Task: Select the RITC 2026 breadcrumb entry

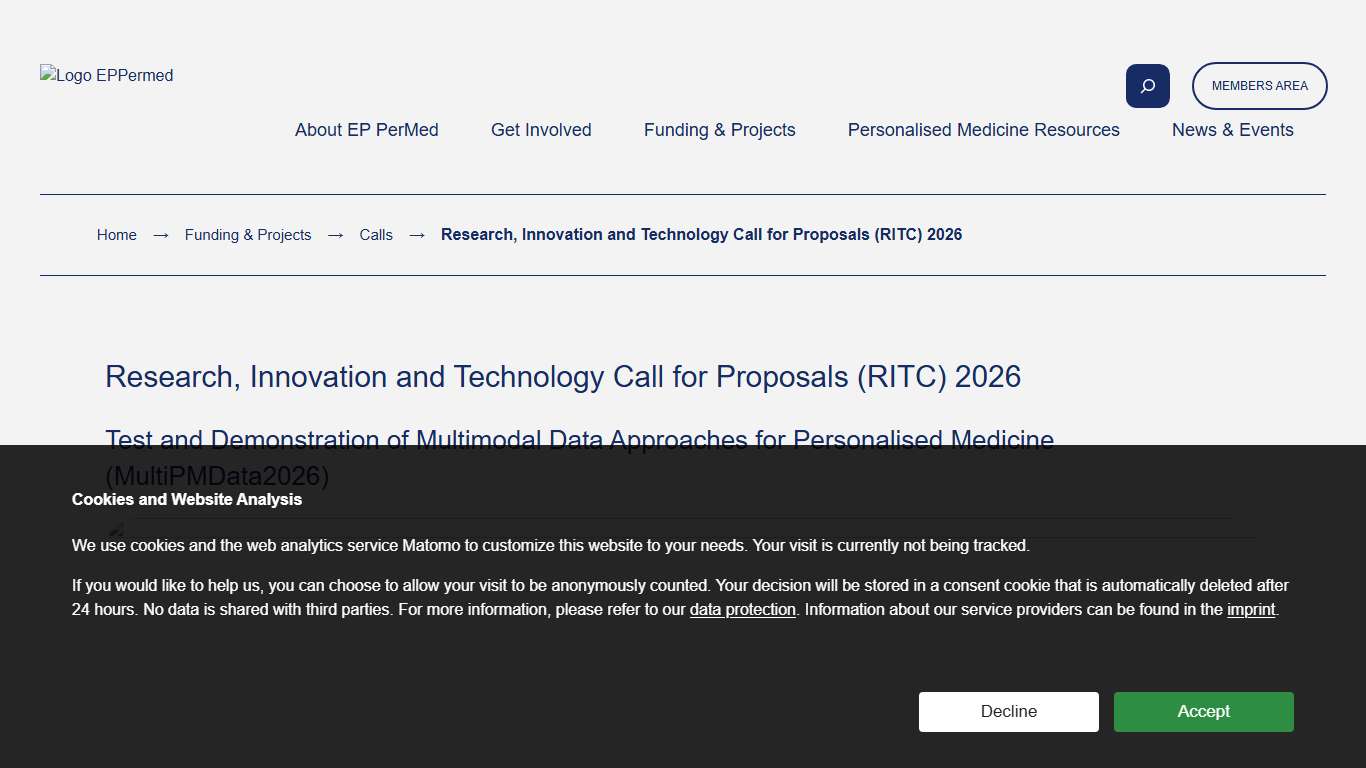Action: [x=701, y=234]
